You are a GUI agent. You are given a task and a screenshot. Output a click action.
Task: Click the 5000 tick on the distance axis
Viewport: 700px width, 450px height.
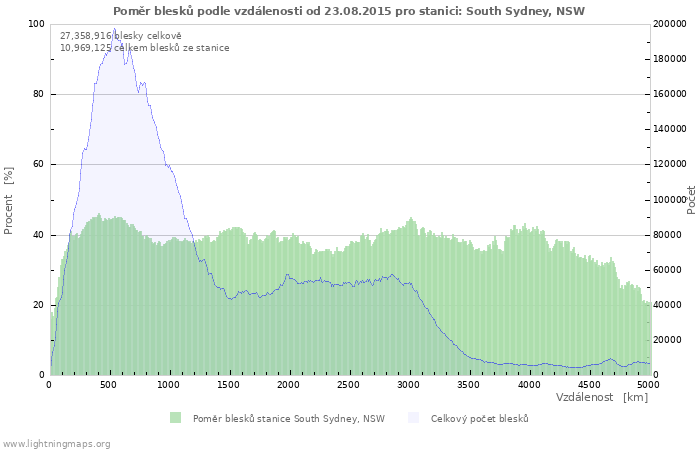click(648, 384)
